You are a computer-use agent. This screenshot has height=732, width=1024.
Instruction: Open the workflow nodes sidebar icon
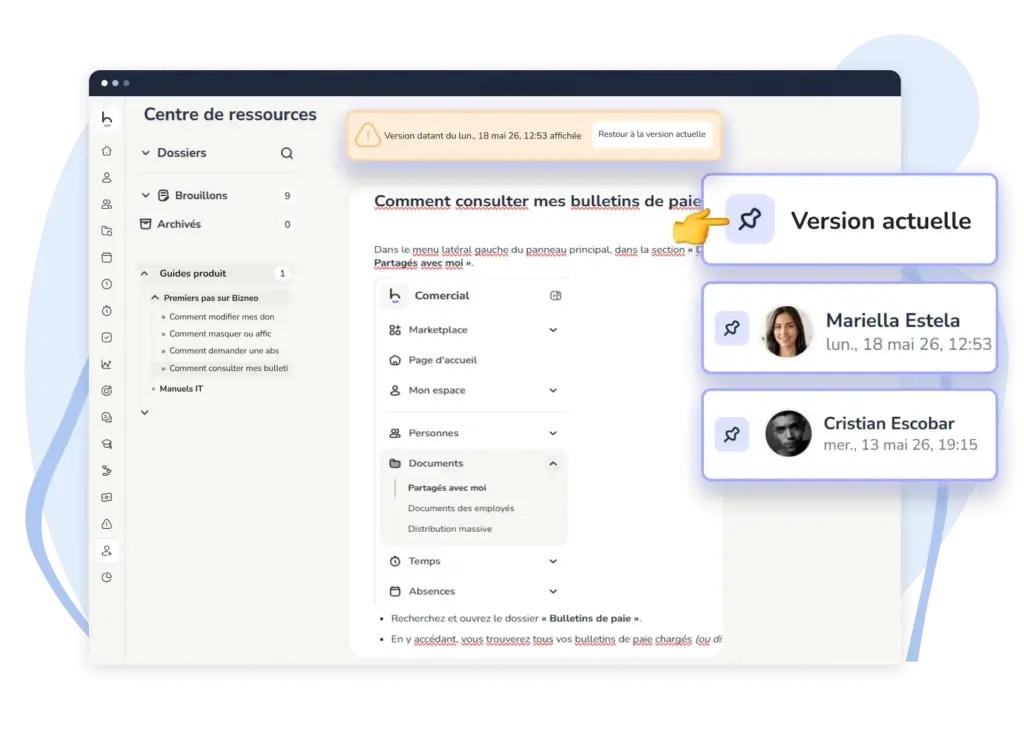(x=106, y=471)
